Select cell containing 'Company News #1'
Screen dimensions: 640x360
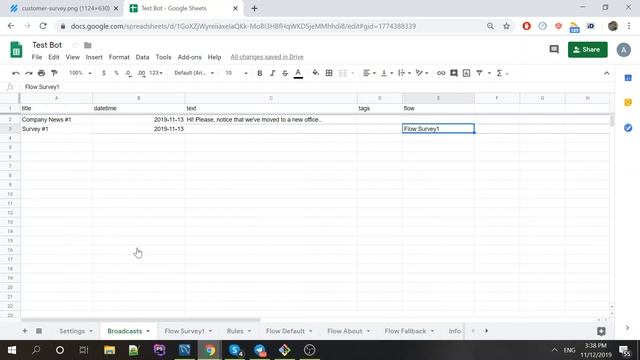pos(56,120)
